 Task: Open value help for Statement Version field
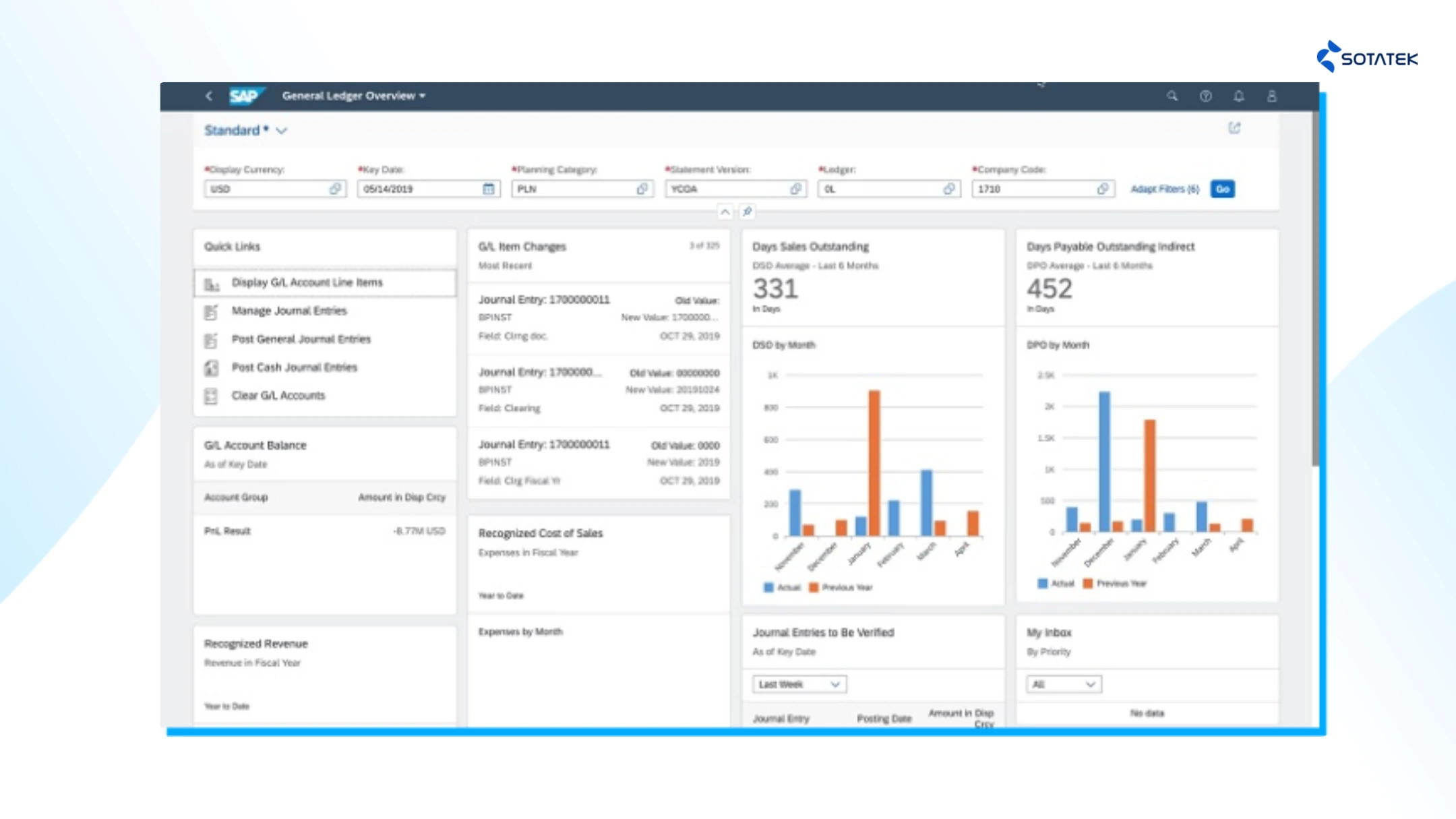tap(796, 189)
